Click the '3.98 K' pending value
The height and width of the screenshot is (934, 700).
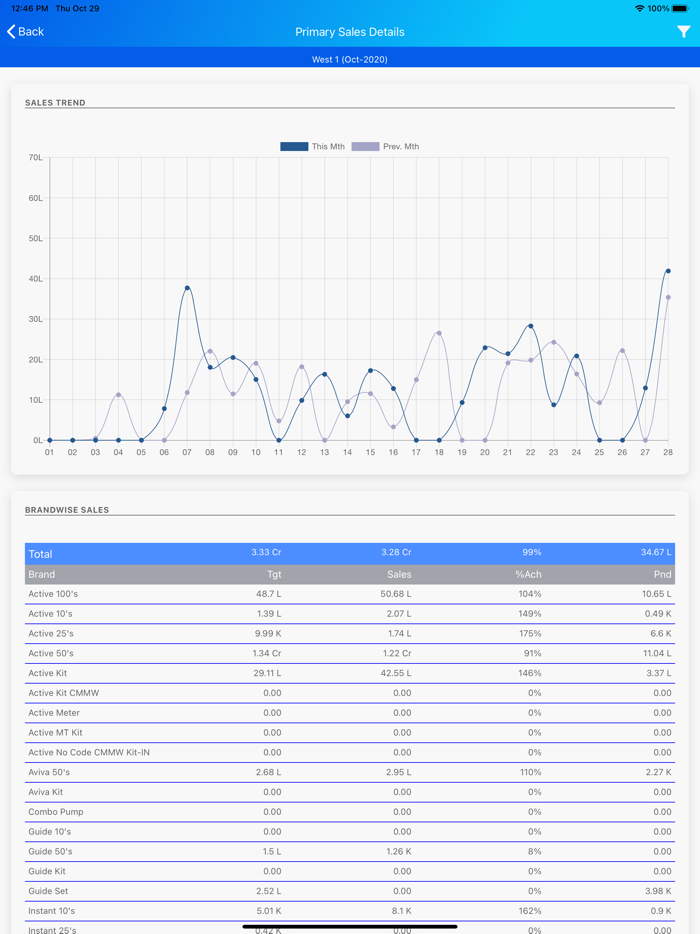pyautogui.click(x=658, y=891)
